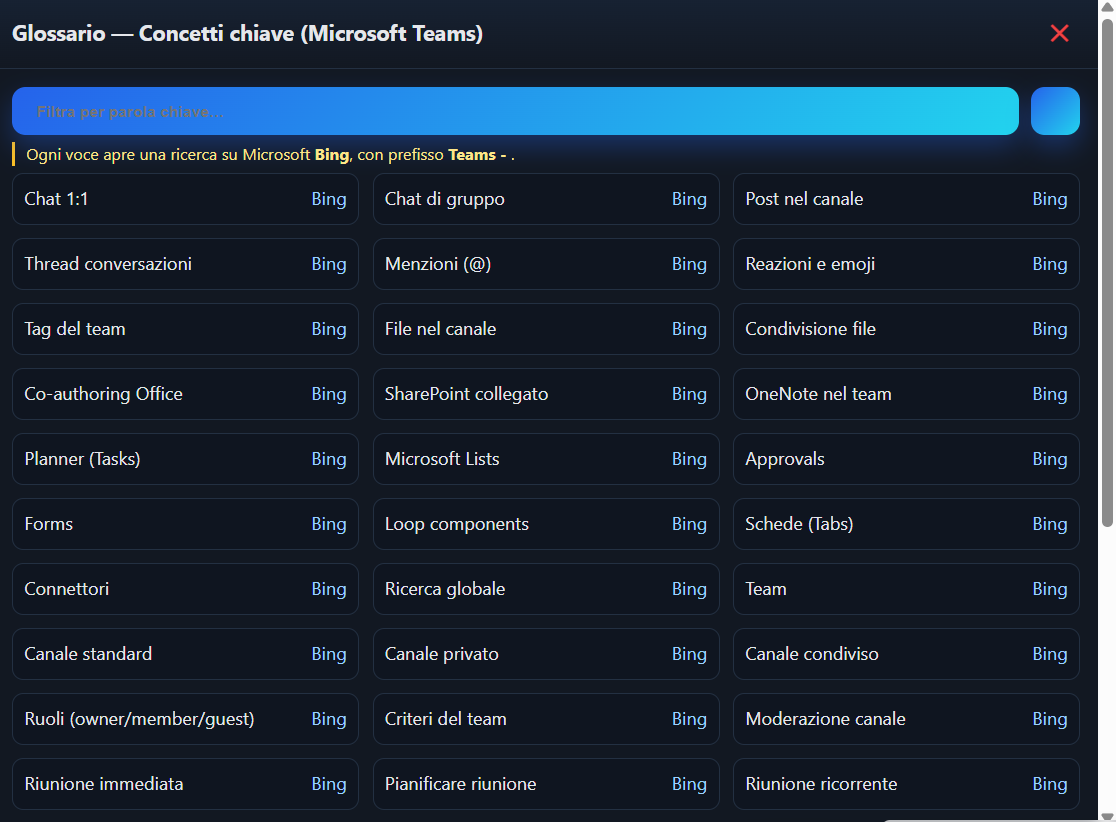Select the 'Connettori' label
The width and height of the screenshot is (1116, 822).
point(67,589)
